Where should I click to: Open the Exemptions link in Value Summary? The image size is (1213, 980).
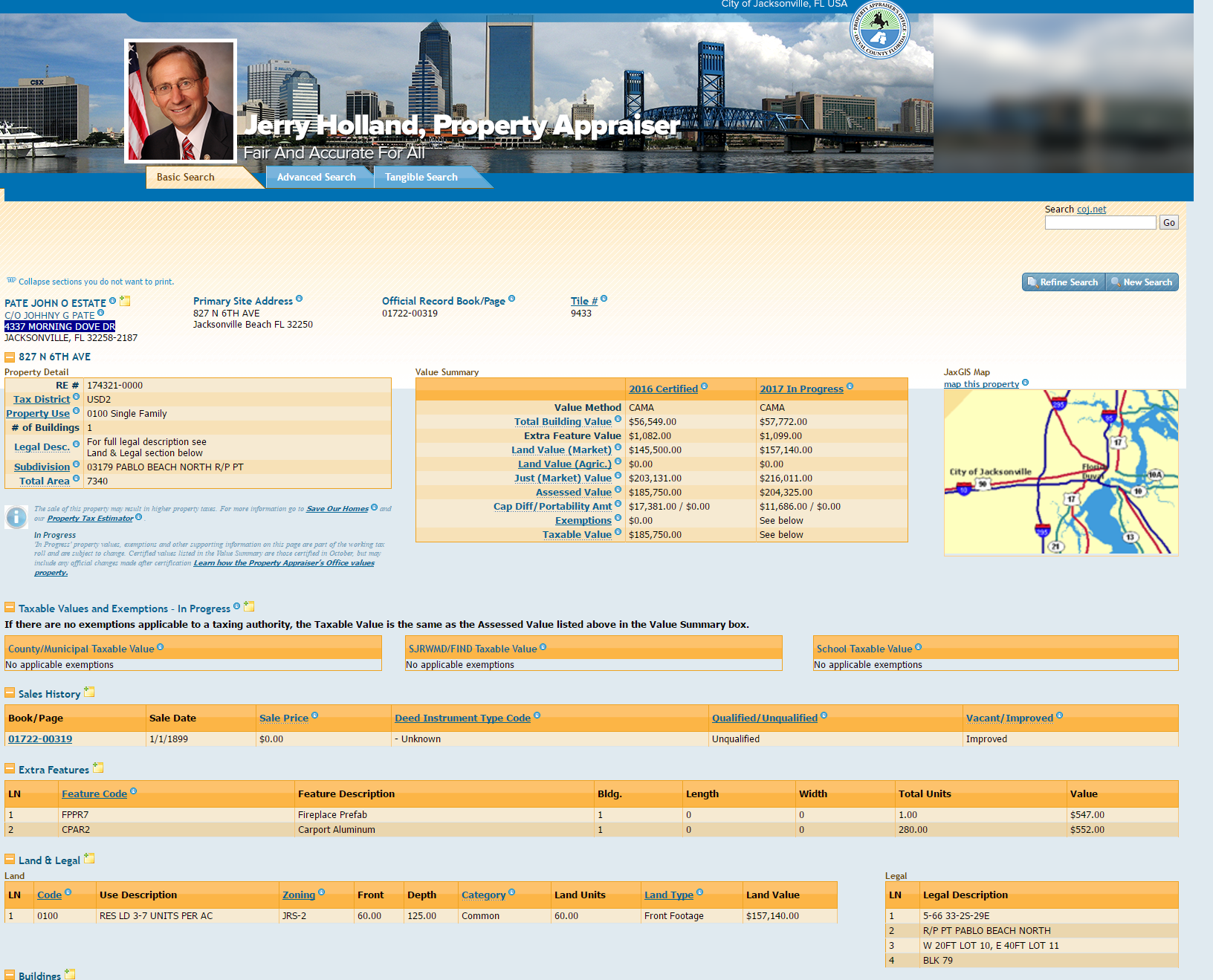point(583,521)
